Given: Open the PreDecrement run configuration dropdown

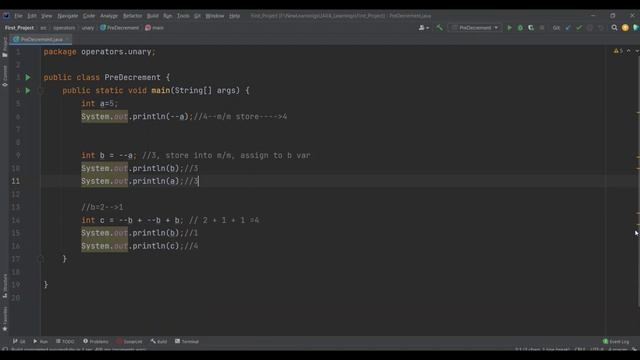Looking at the screenshot, I should click(475, 28).
